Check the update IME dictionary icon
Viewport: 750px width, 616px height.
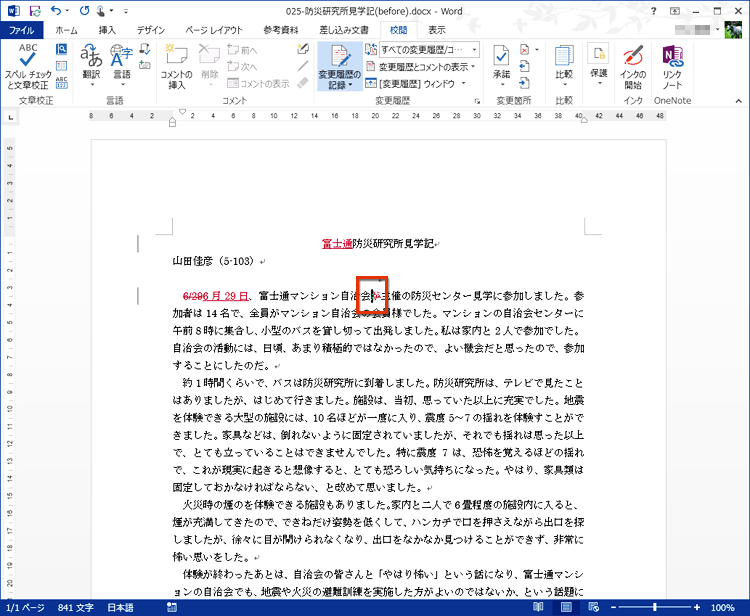point(144,64)
